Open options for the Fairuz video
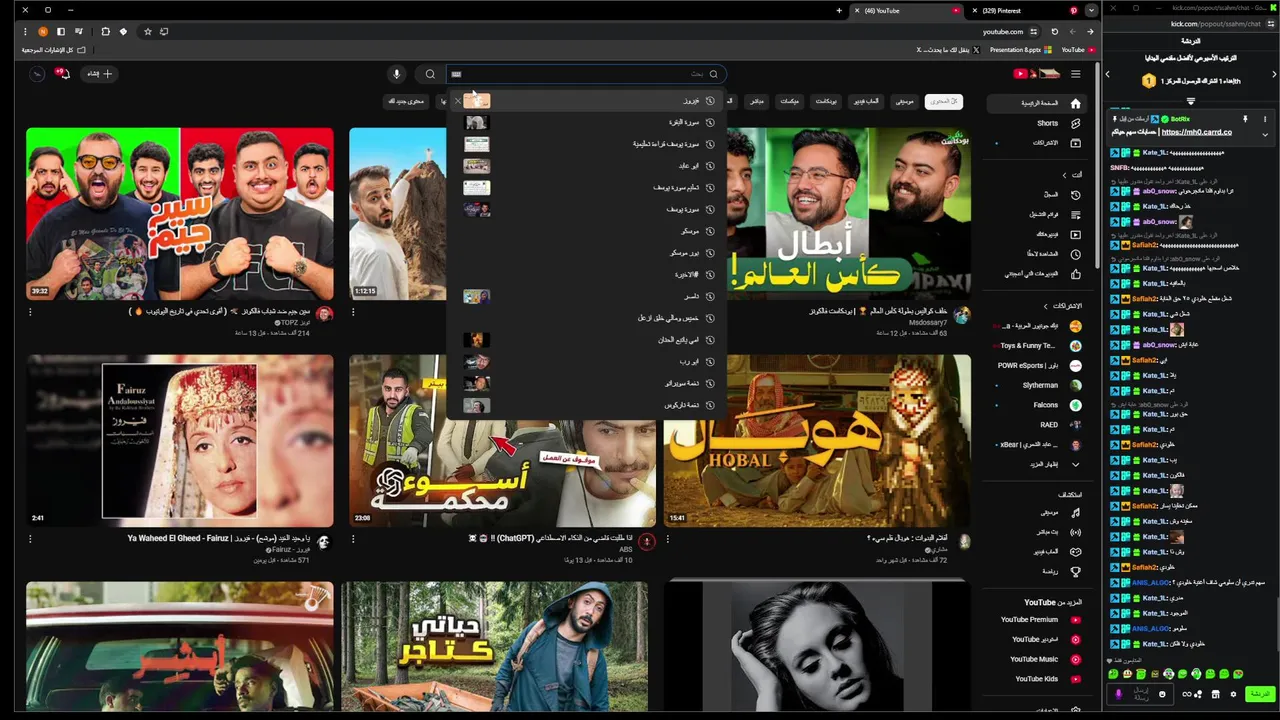The image size is (1280, 720). point(30,539)
